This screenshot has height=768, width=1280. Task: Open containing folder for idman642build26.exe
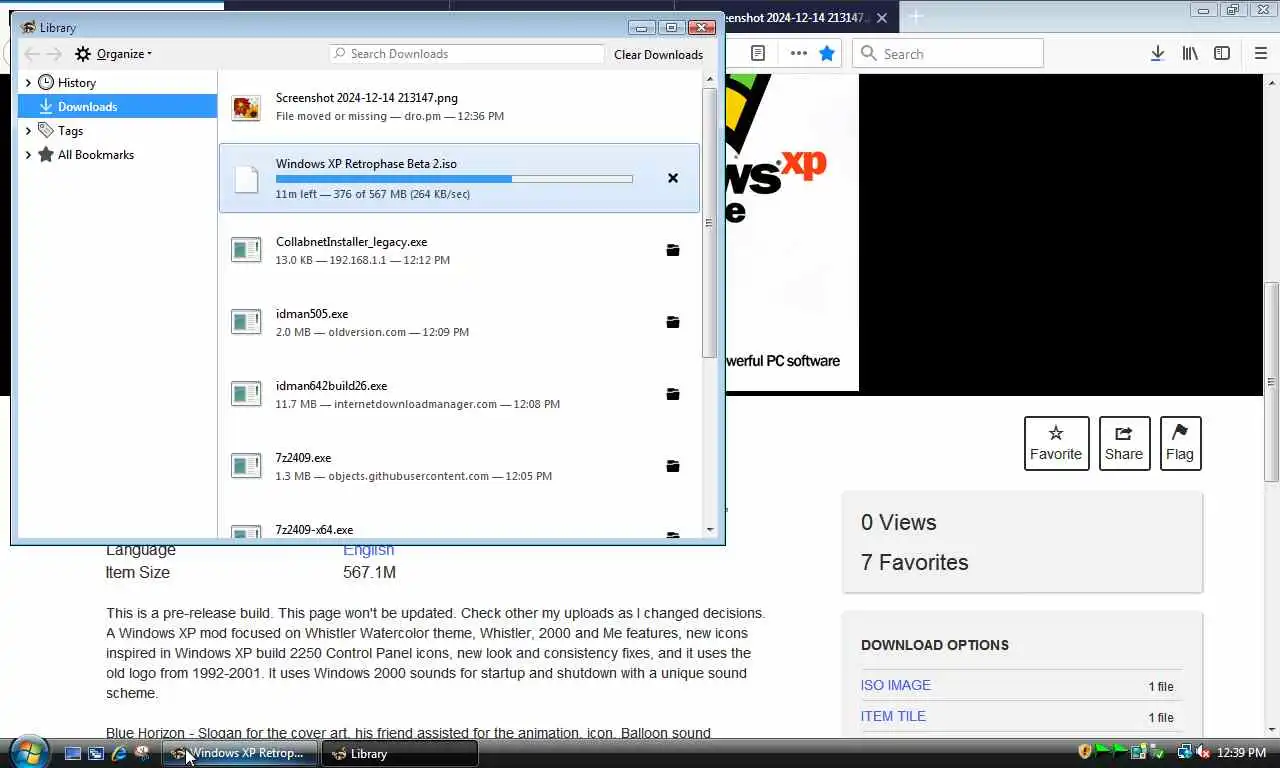point(673,394)
